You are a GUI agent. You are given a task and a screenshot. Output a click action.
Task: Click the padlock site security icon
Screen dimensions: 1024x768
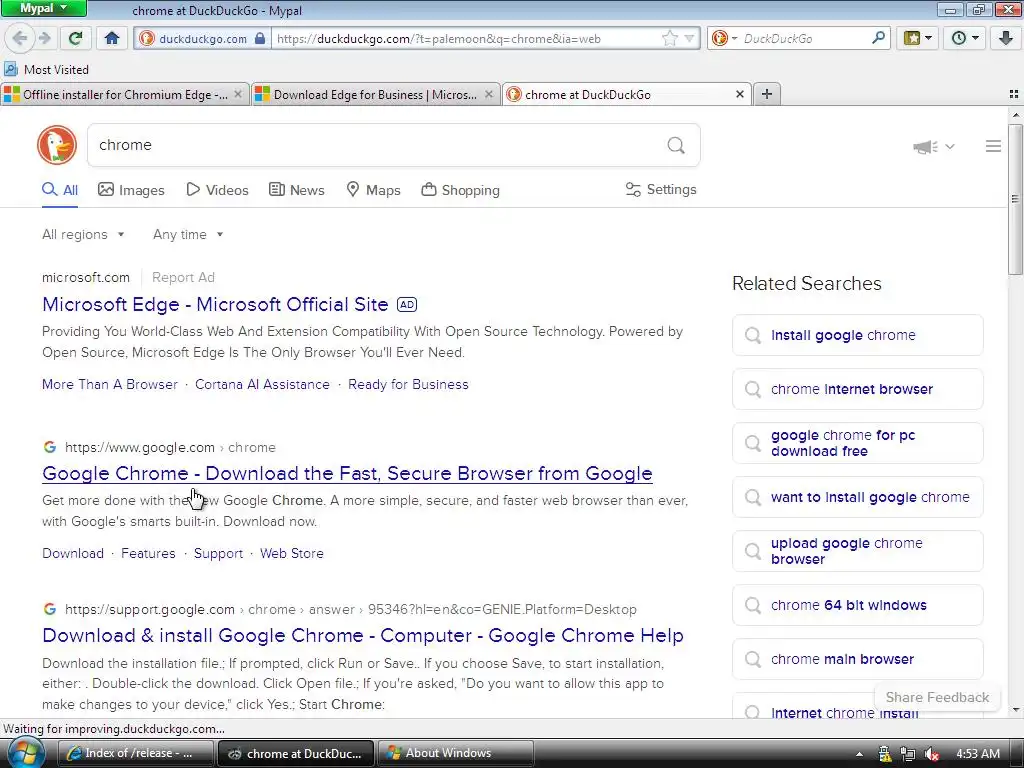(x=259, y=39)
